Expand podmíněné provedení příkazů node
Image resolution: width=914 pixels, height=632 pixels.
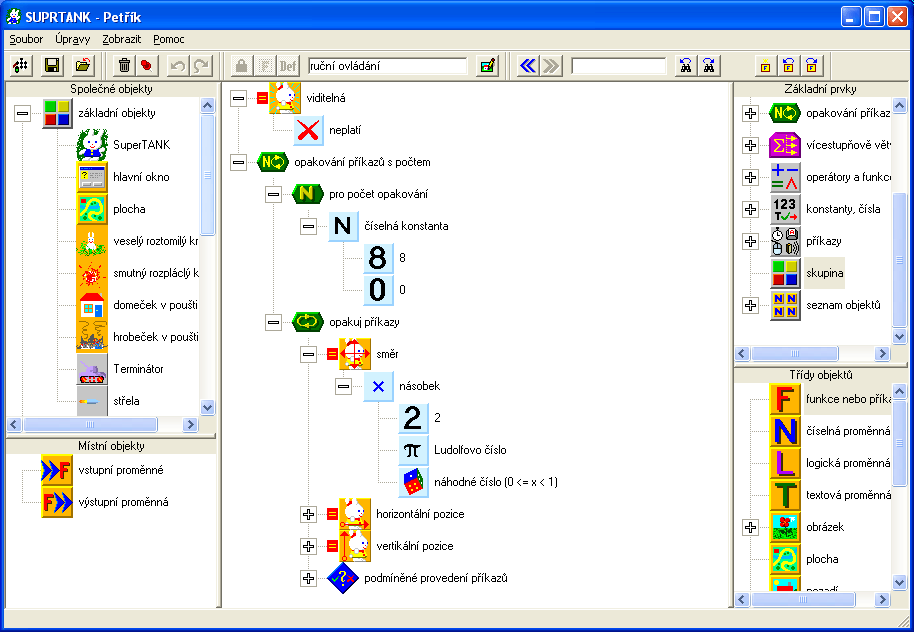point(308,578)
